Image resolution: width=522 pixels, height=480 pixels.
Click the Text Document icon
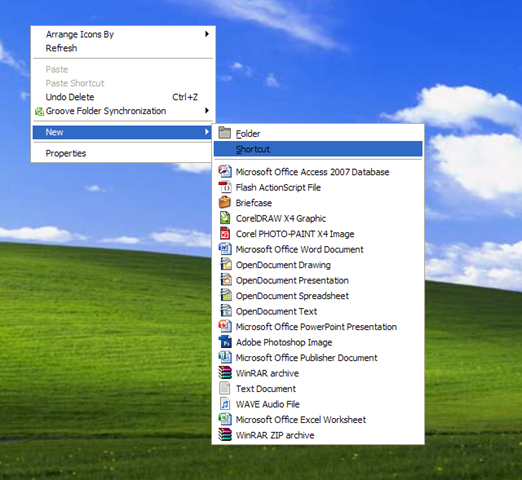click(x=225, y=388)
